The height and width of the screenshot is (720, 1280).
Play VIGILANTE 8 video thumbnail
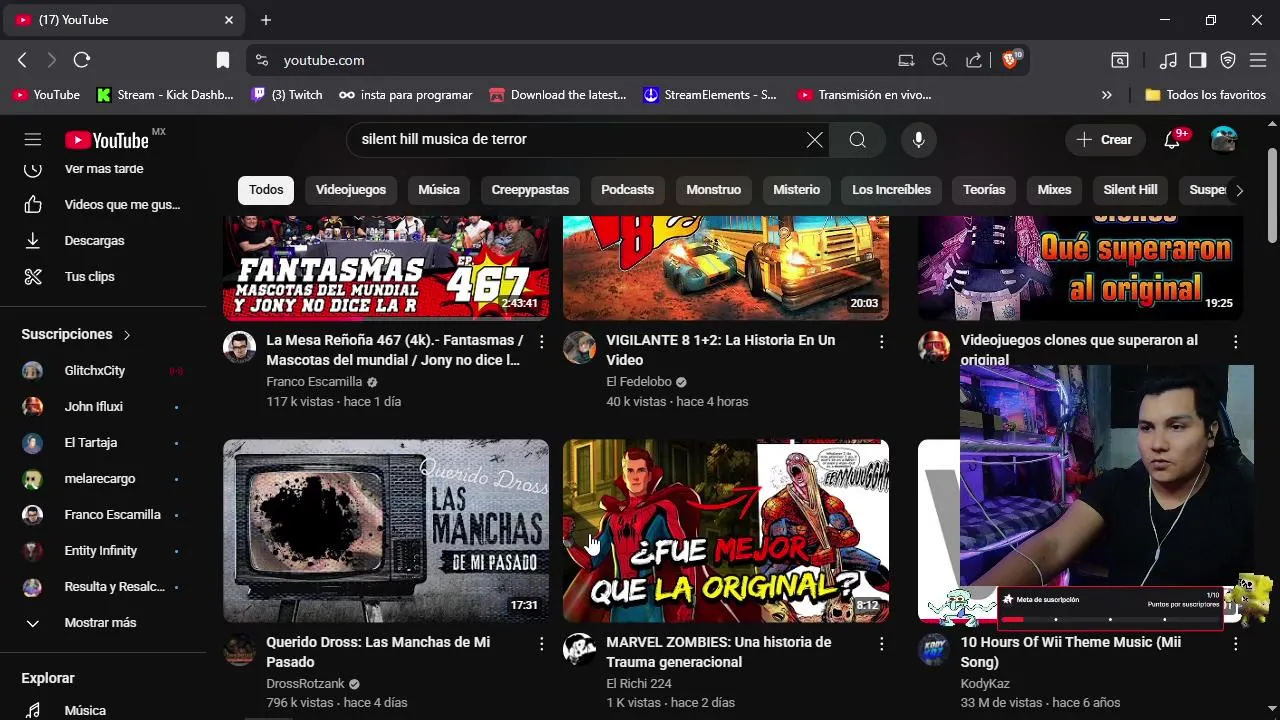point(726,268)
